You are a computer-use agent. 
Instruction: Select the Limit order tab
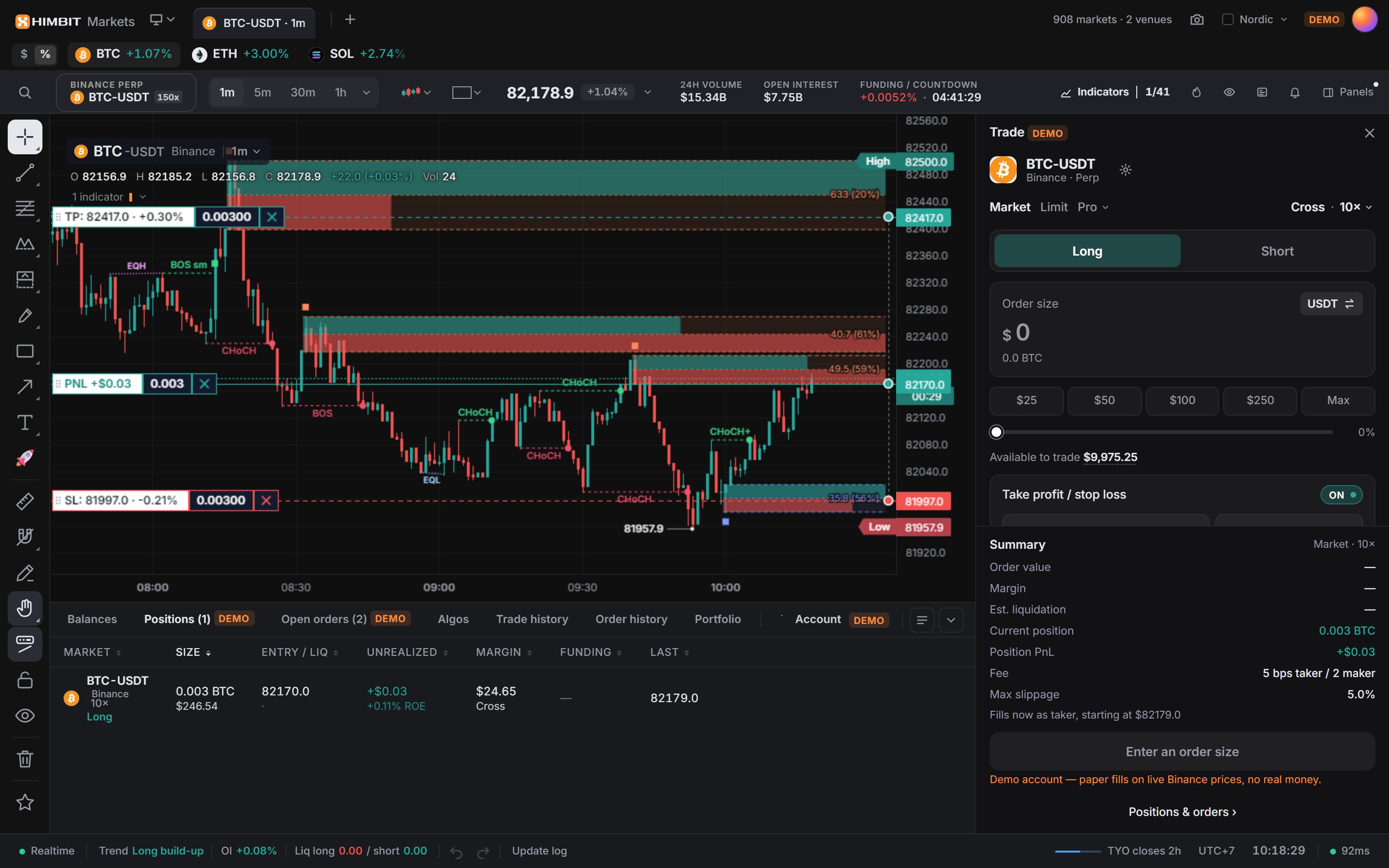tap(1054, 207)
